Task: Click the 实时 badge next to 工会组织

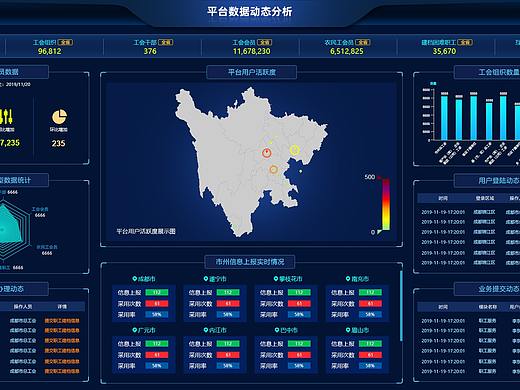Action: [x=65, y=42]
